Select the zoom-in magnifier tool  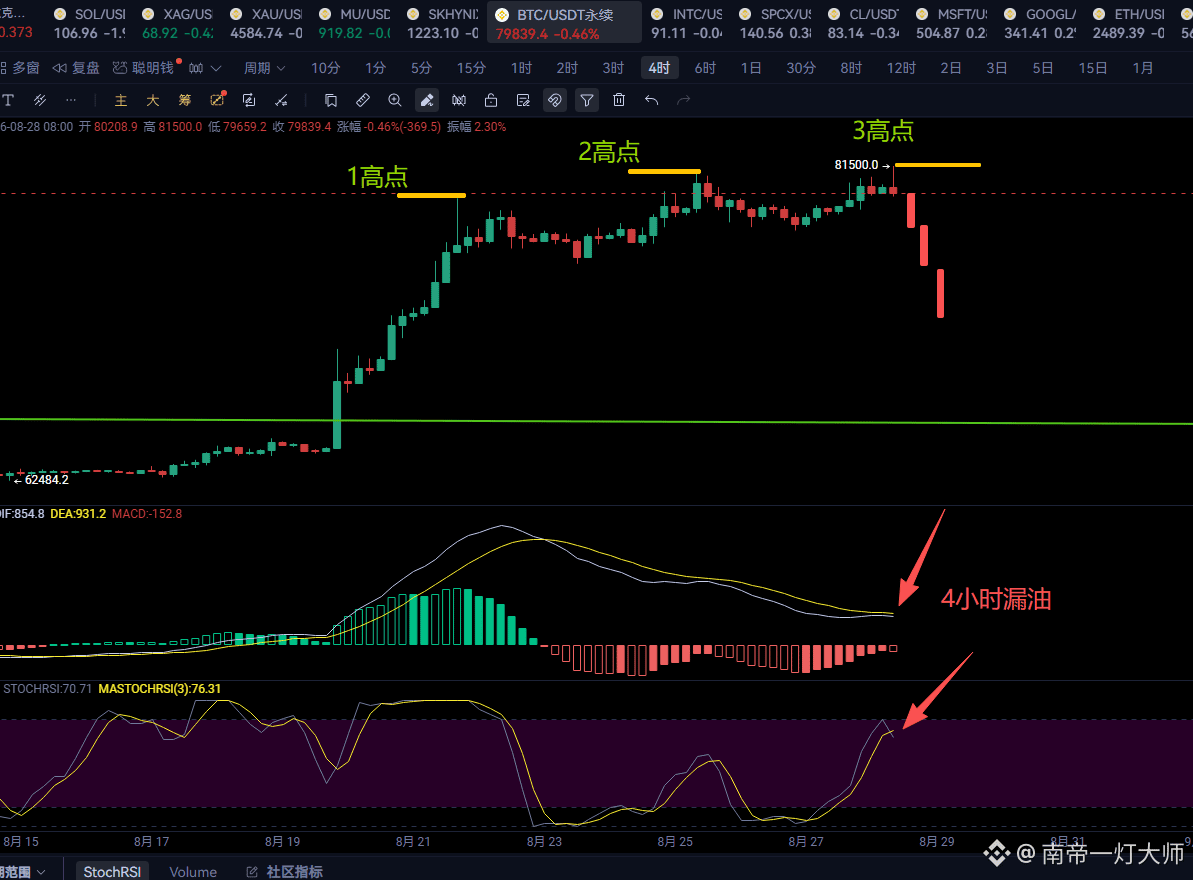pyautogui.click(x=394, y=100)
